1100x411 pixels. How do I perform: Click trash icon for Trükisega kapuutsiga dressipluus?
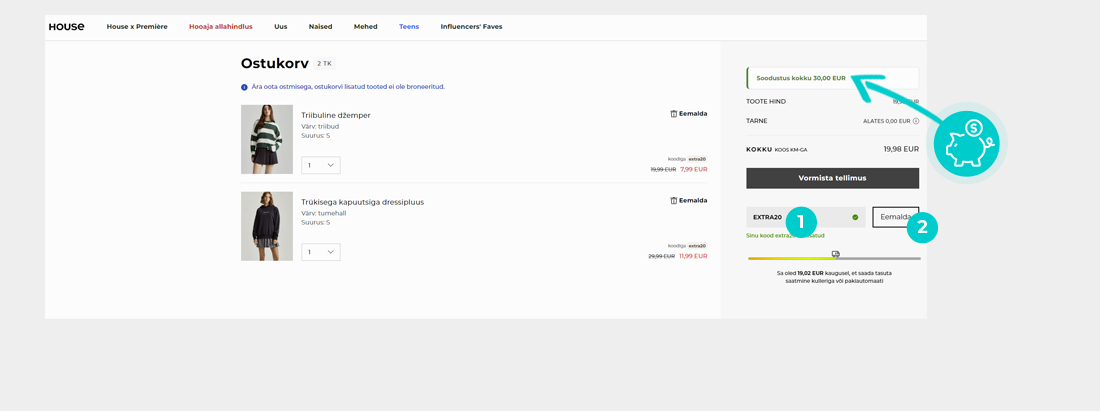pyautogui.click(x=674, y=200)
